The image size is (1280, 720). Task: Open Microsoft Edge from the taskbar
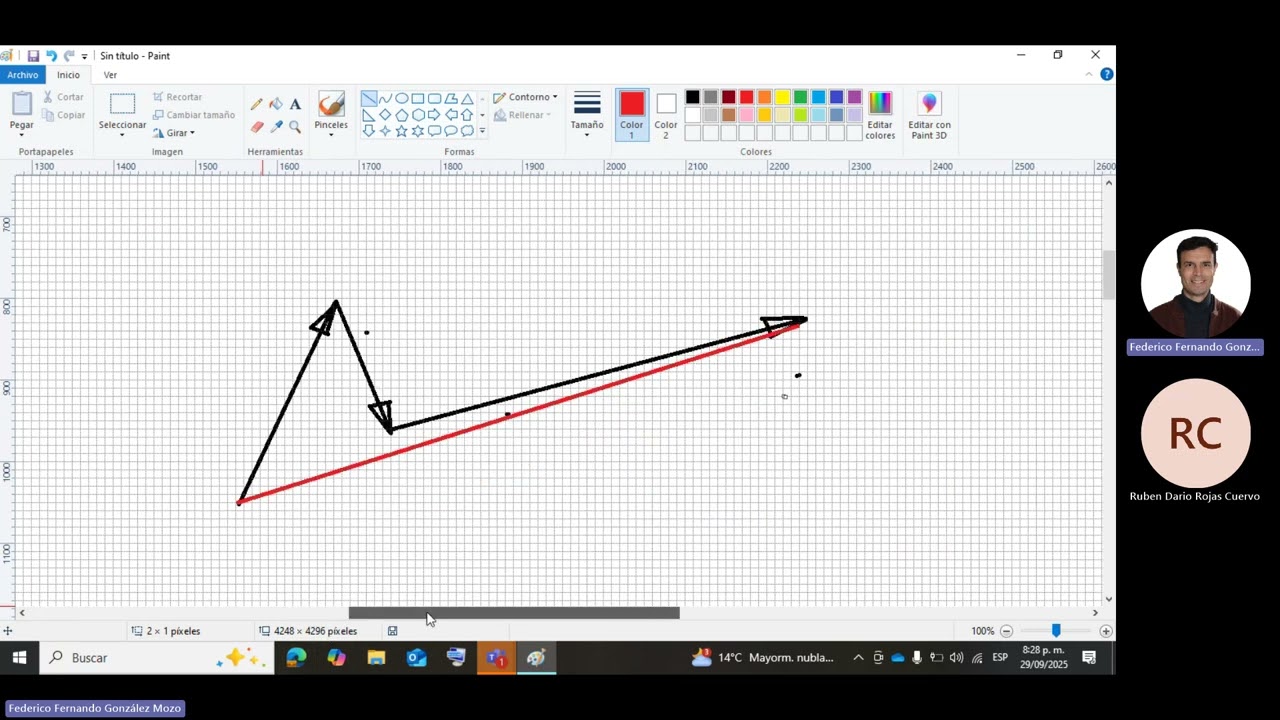[x=296, y=657]
